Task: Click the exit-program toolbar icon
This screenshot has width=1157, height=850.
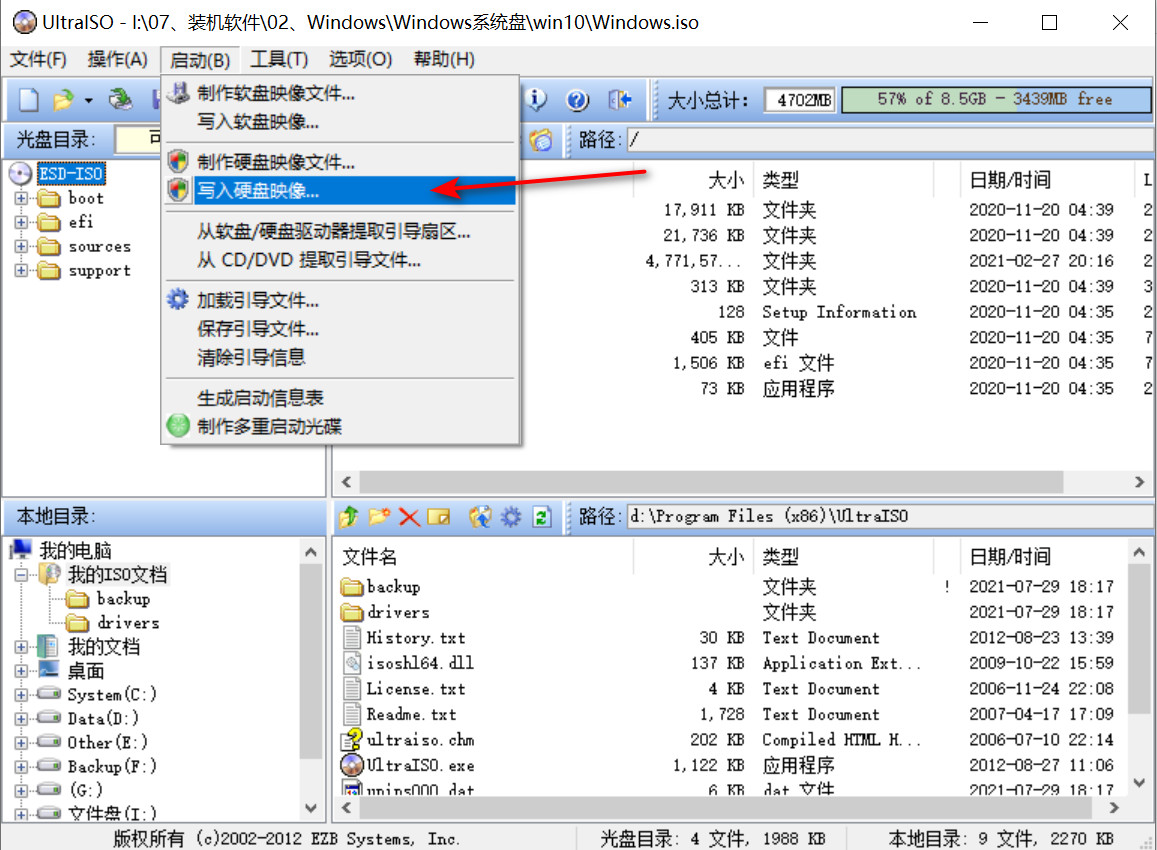Action: tap(621, 98)
